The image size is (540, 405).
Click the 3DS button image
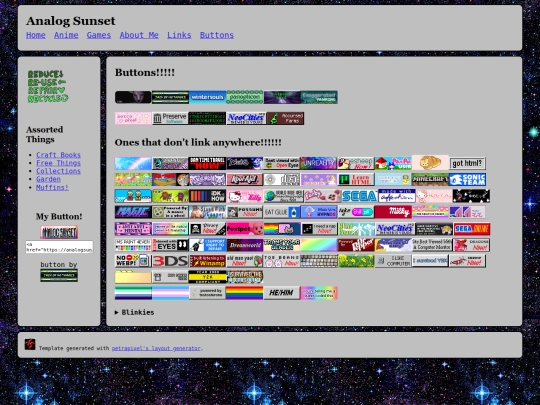170,261
